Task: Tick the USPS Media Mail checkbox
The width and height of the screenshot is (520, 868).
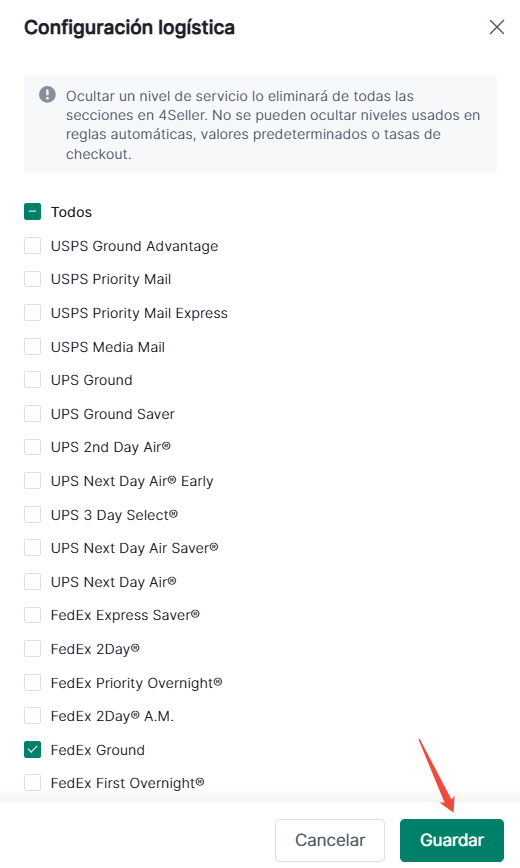Action: coord(33,347)
